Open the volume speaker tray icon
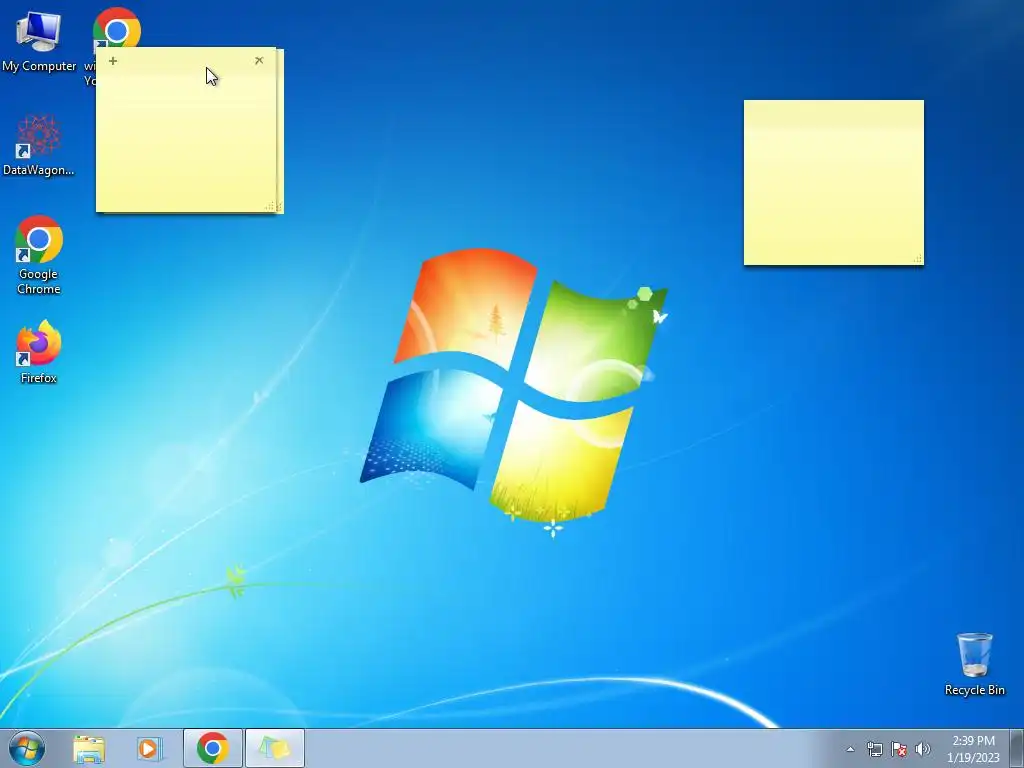 tap(922, 749)
